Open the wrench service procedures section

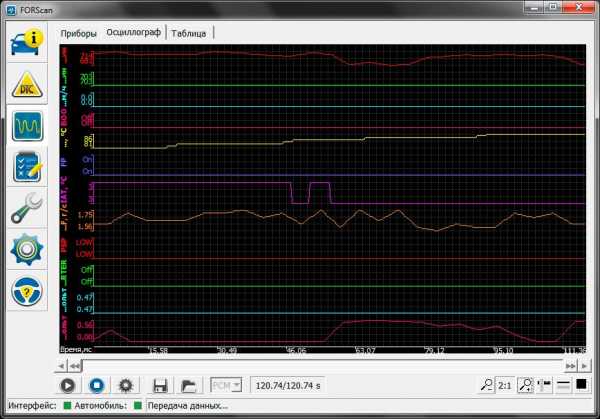[x=27, y=209]
